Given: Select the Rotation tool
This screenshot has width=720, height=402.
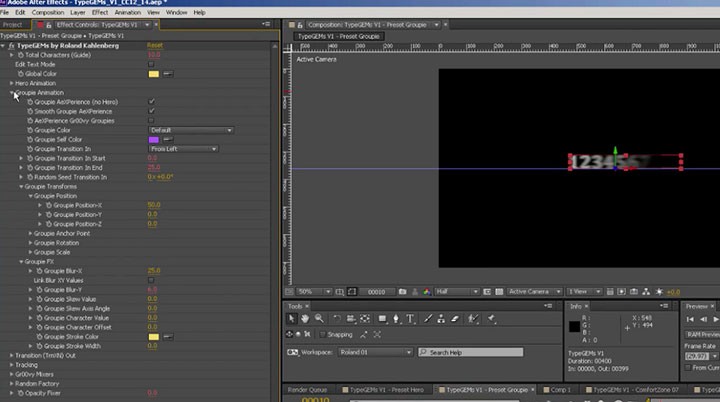Looking at the screenshot, I should (x=337, y=318).
